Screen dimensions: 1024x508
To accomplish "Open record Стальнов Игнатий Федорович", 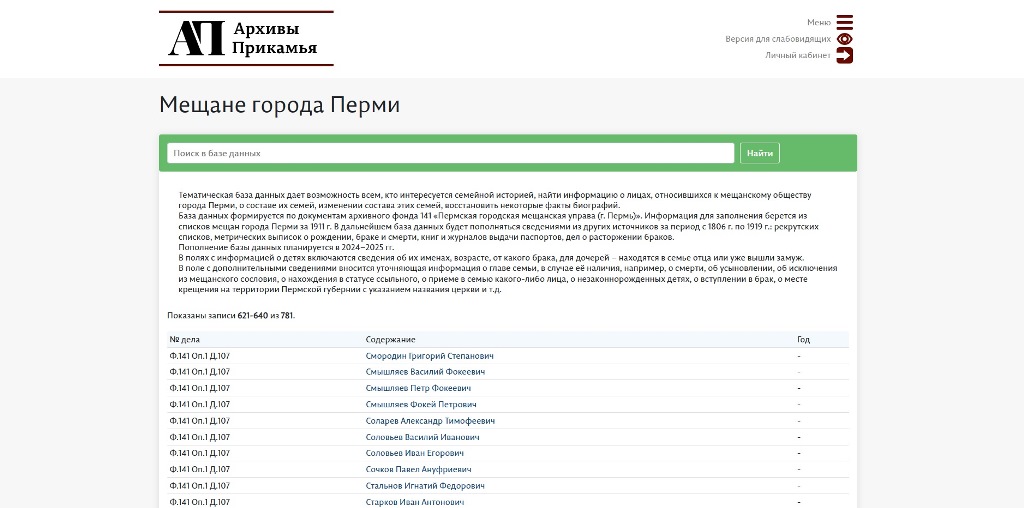I will tap(425, 486).
